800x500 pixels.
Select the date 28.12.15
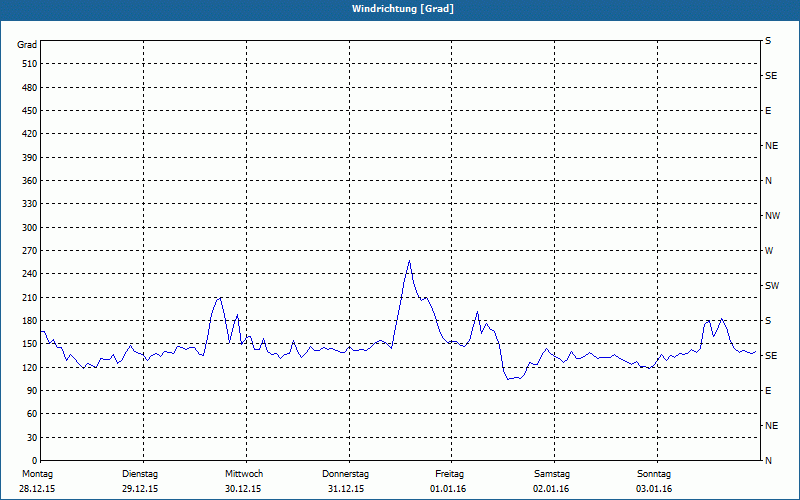pyautogui.click(x=37, y=489)
